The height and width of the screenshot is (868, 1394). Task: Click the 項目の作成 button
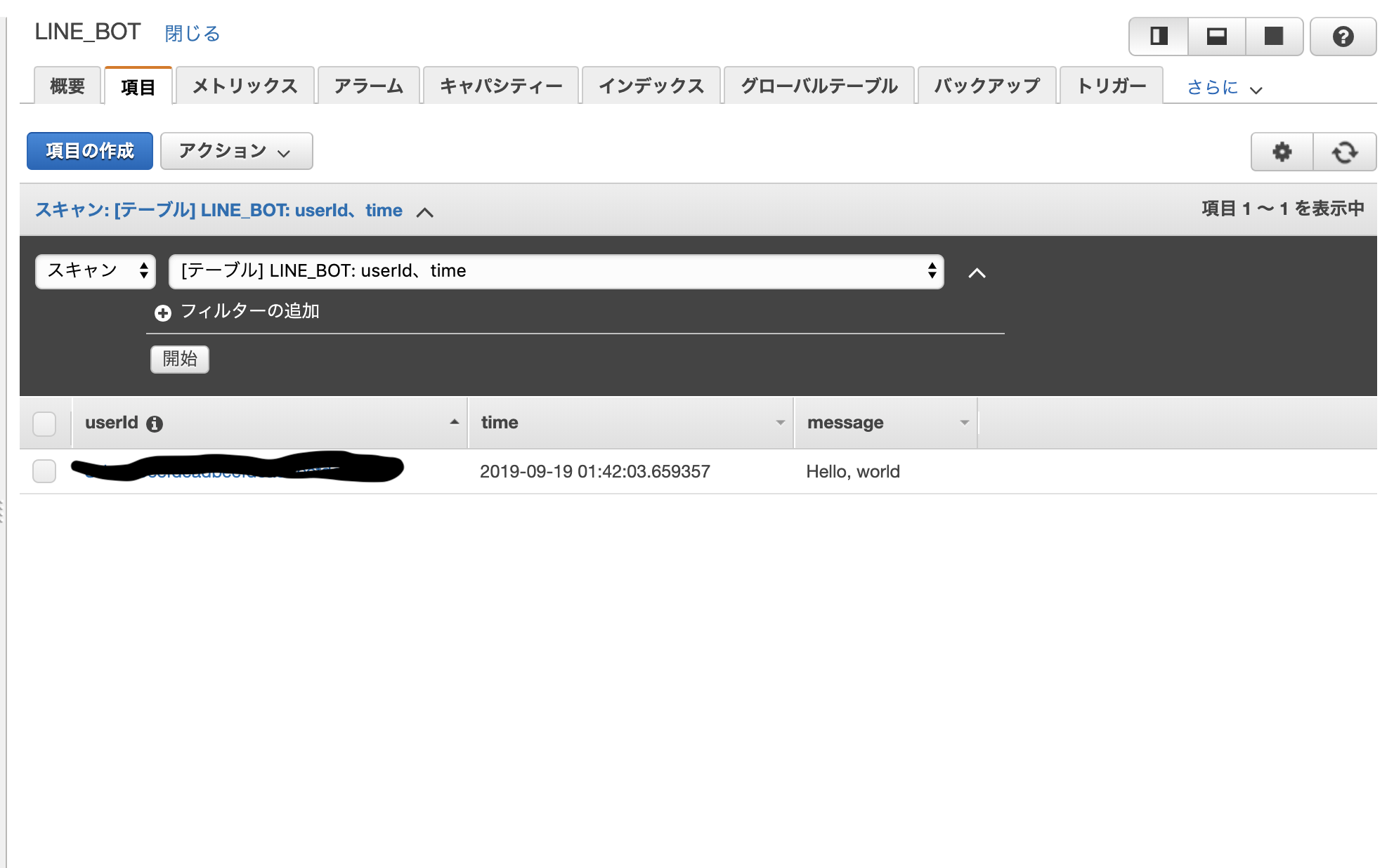click(89, 151)
